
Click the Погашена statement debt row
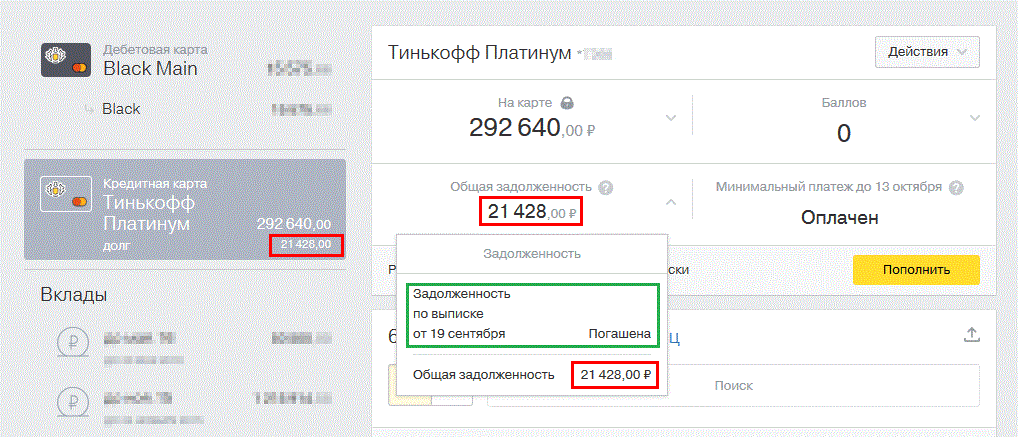point(532,314)
